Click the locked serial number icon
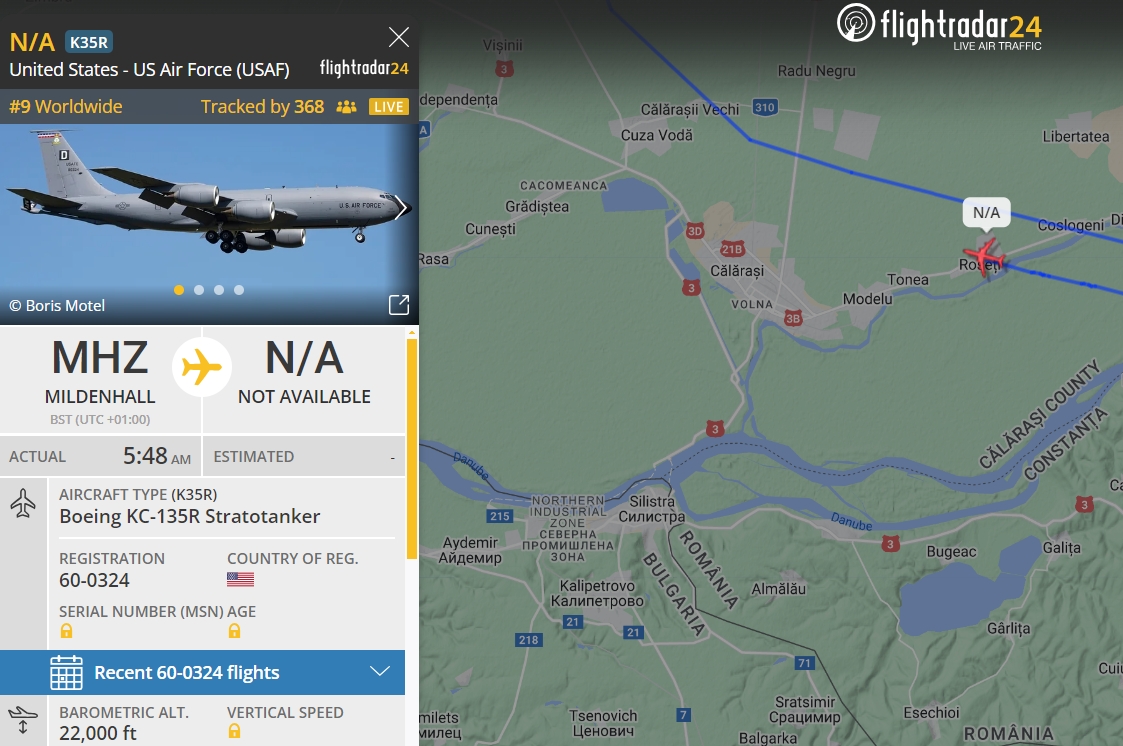The image size is (1123, 746). (x=67, y=631)
